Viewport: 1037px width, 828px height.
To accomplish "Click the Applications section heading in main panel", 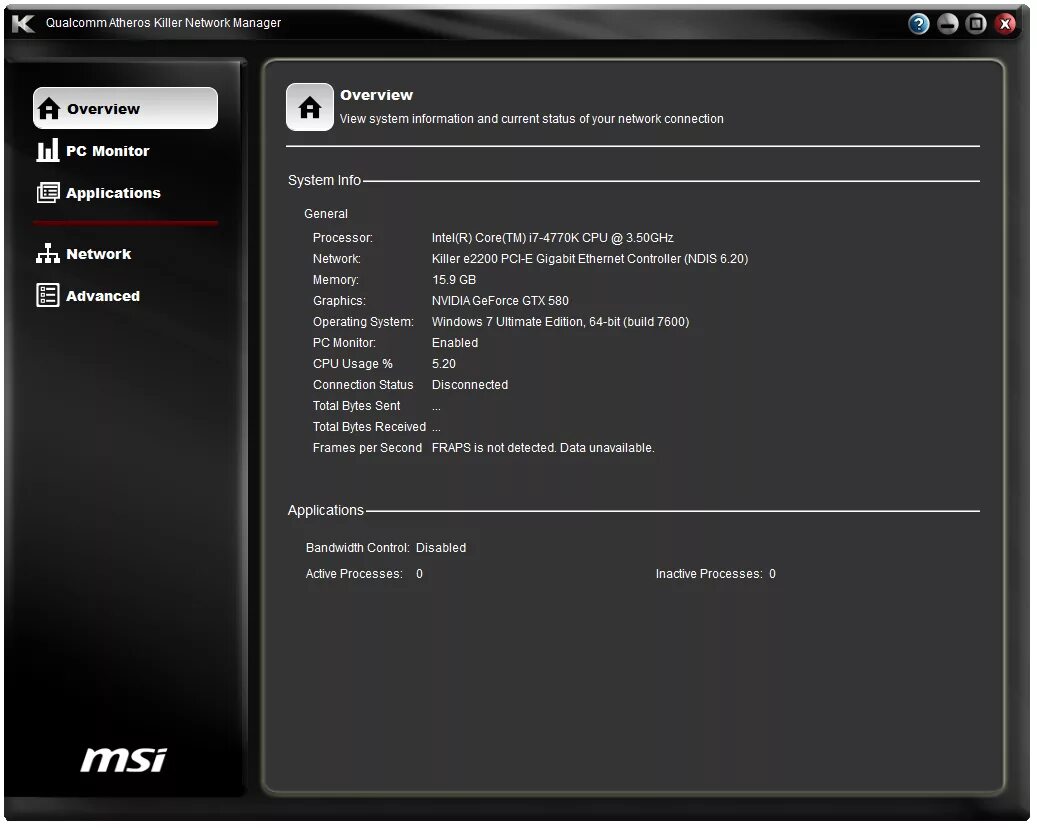I will (325, 510).
